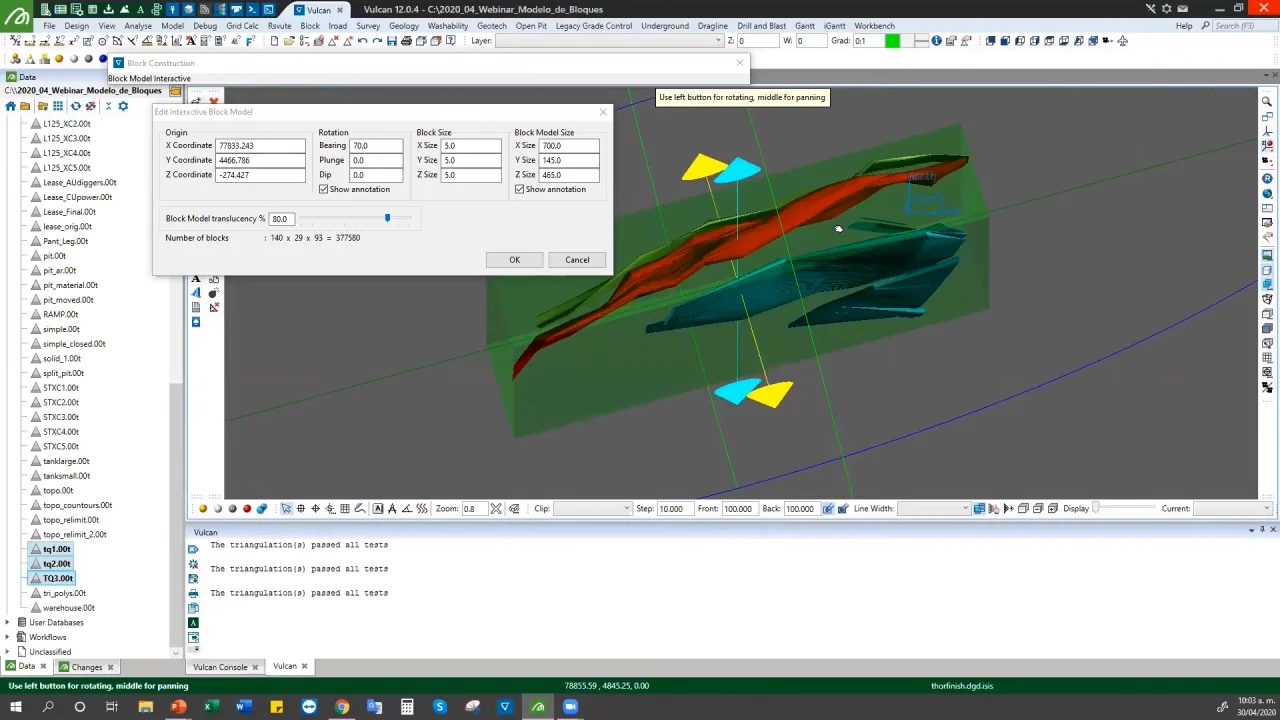The width and height of the screenshot is (1280, 720).
Task: Close the Edit Interactive Block Model dialog
Action: tap(602, 112)
